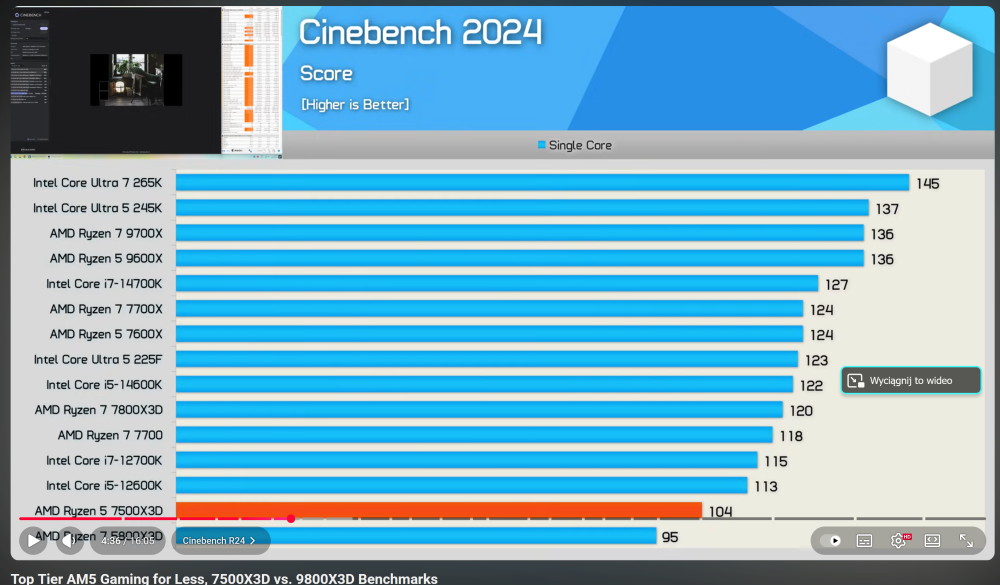Image resolution: width=1000 pixels, height=585 pixels.
Task: Click the 'AMD Ryzen 7 7700' label
Action: tap(110, 435)
